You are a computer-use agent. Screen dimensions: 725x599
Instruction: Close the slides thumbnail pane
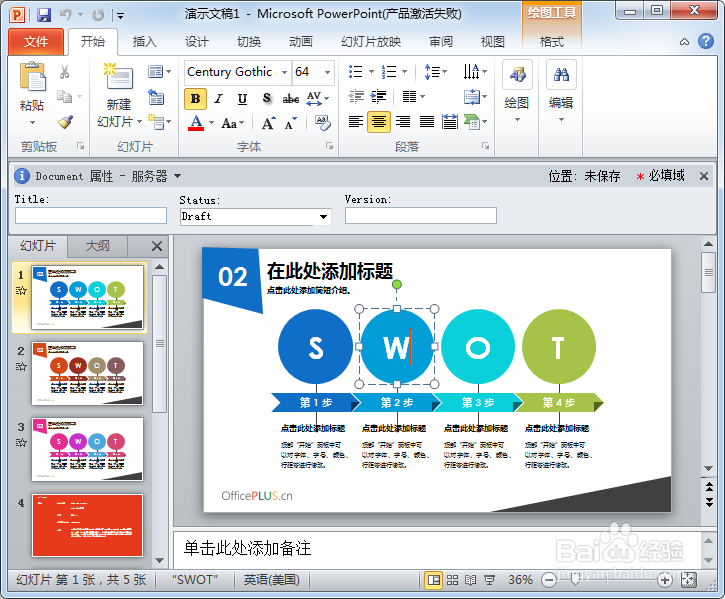click(157, 246)
